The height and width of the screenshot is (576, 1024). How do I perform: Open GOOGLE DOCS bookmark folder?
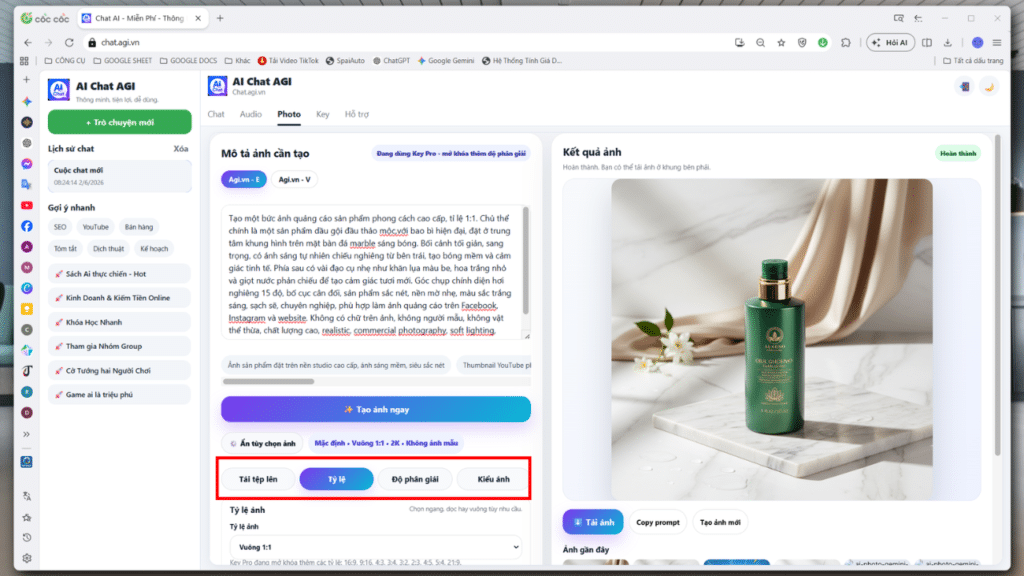click(x=188, y=61)
